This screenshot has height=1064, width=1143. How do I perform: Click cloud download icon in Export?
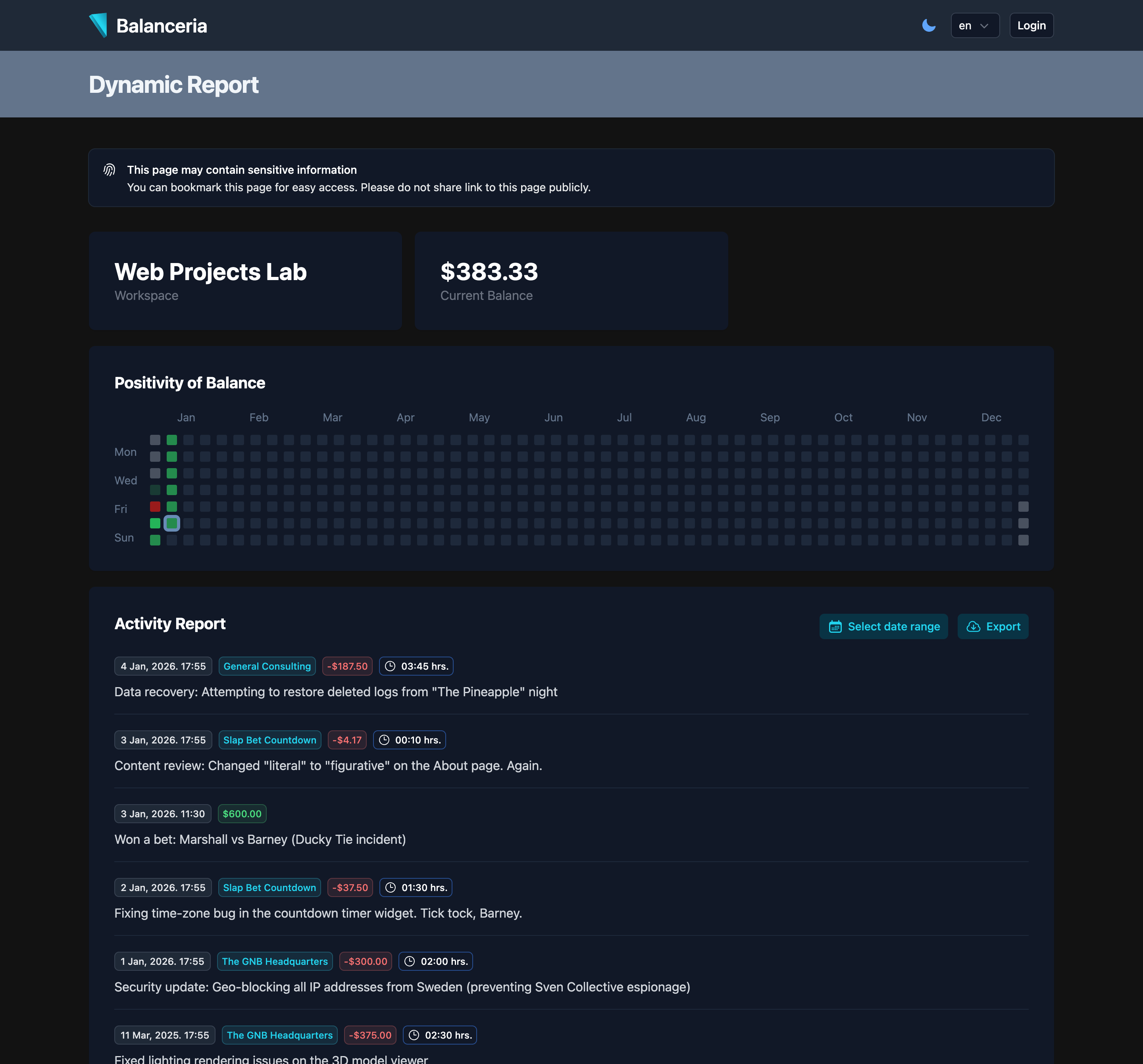[x=973, y=626]
